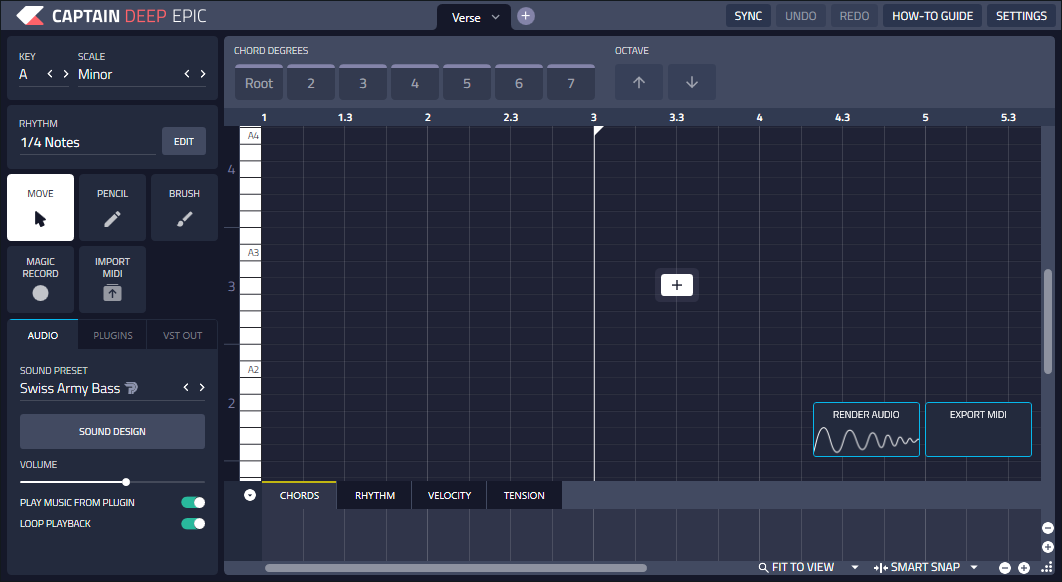The width and height of the screenshot is (1062, 582).
Task: Collapse the bottom chords panel chevron
Action: click(250, 495)
